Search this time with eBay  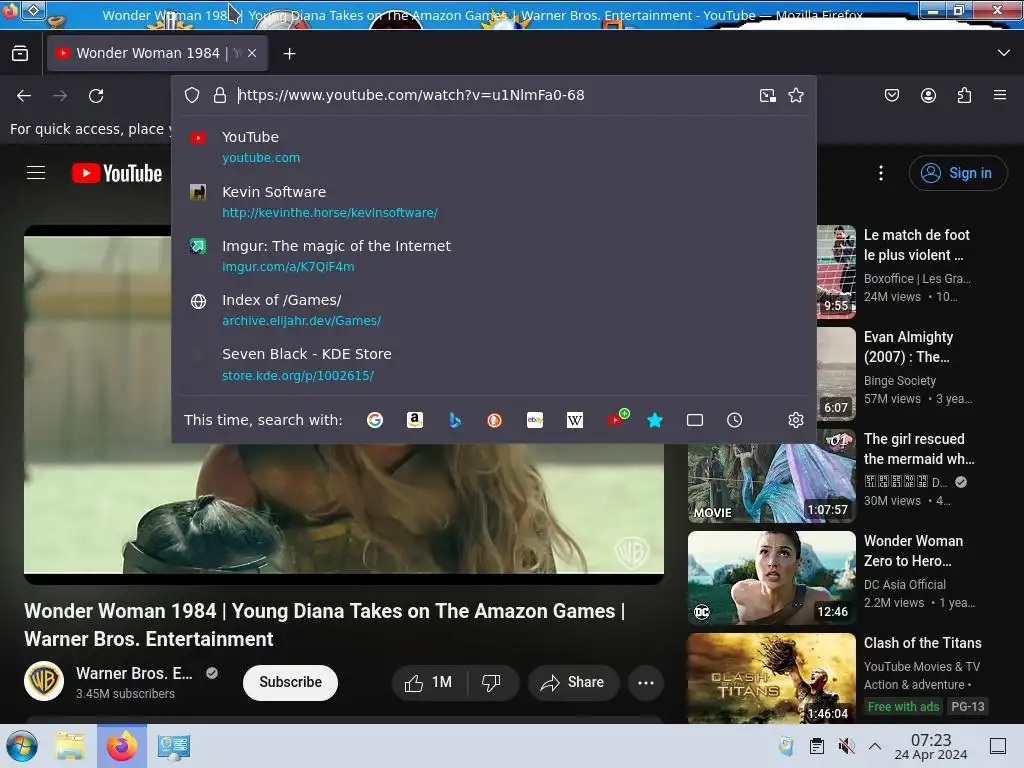point(535,420)
